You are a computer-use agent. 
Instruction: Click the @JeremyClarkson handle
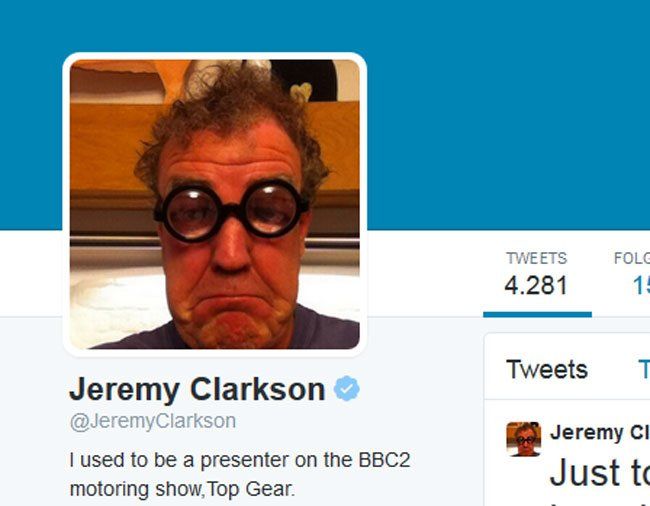(x=153, y=421)
